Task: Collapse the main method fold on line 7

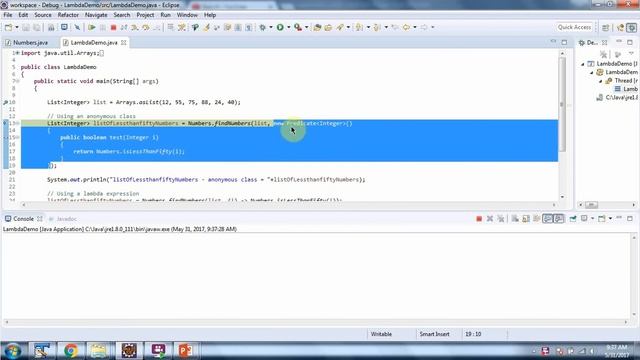Action: (18, 81)
